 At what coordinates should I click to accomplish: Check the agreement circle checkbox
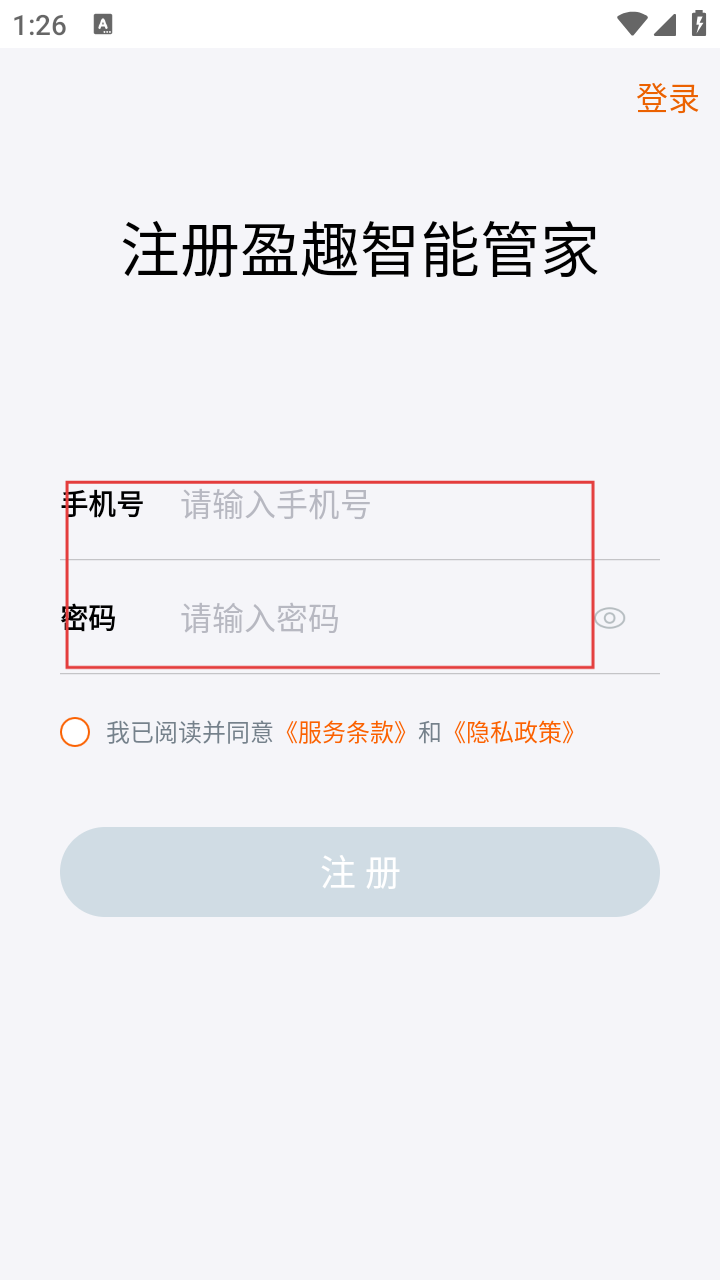pyautogui.click(x=75, y=732)
